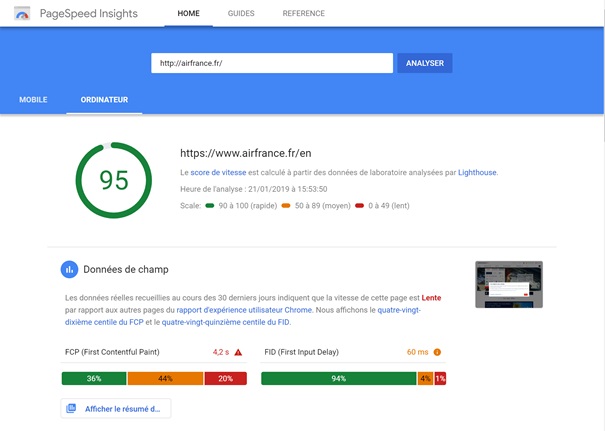Click the URL input field with airfrance.fr

click(271, 63)
